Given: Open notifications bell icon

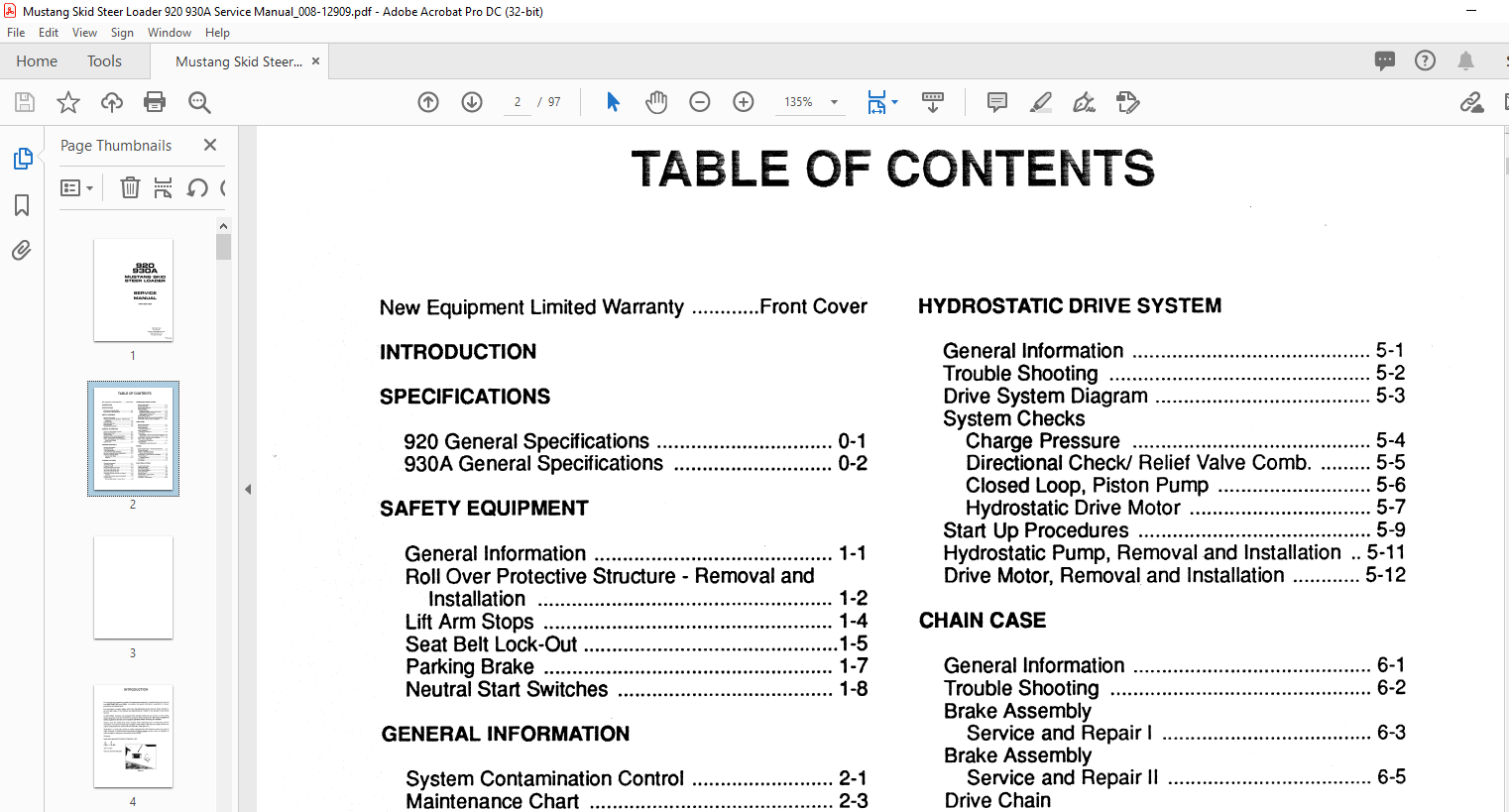Looking at the screenshot, I should click(1465, 60).
